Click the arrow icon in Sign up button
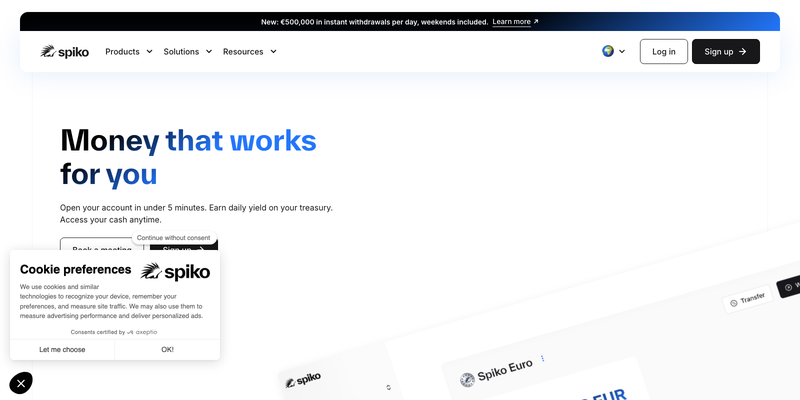This screenshot has width=800, height=400. [x=743, y=52]
